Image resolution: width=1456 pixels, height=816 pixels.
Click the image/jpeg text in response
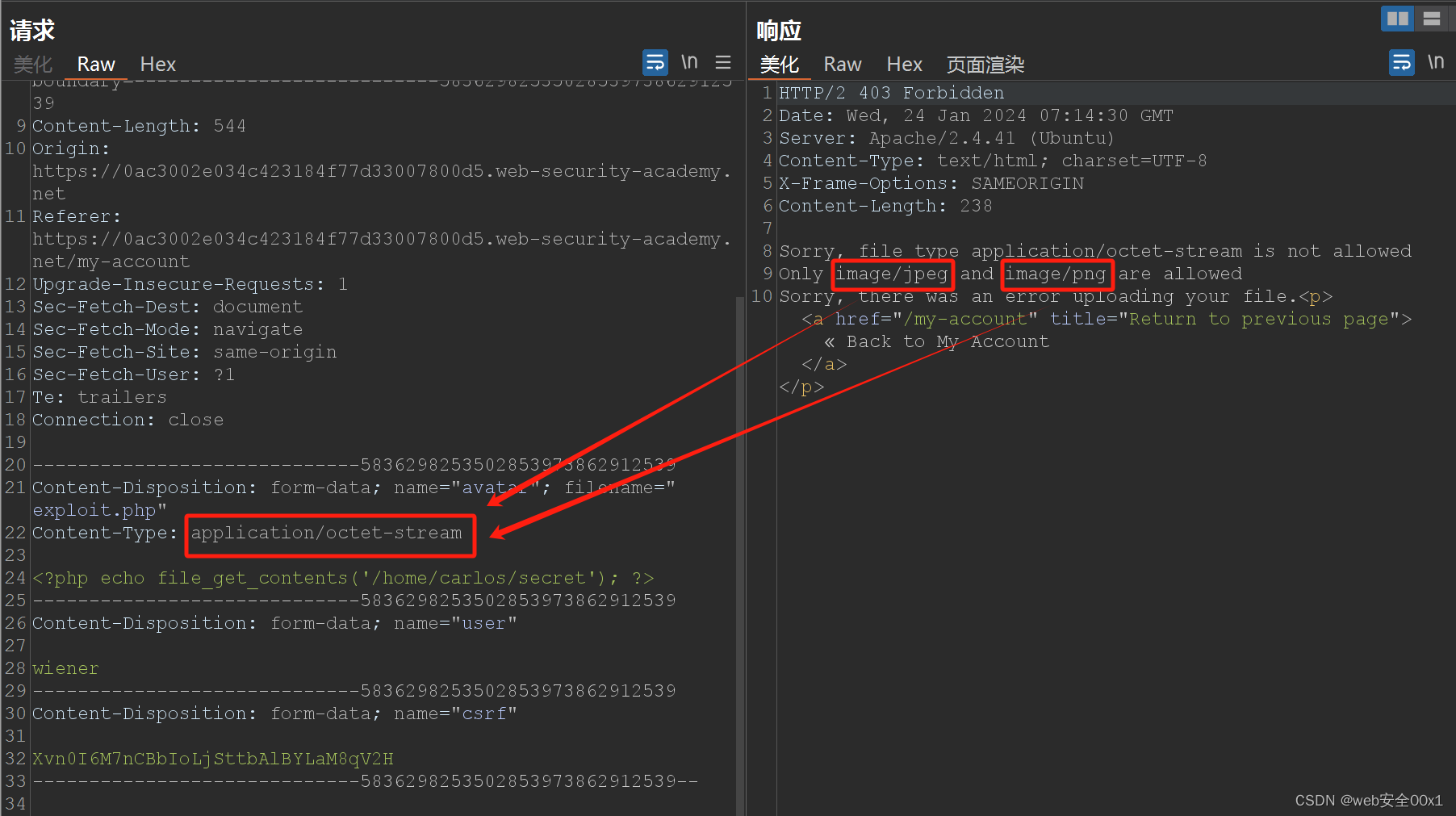892,274
